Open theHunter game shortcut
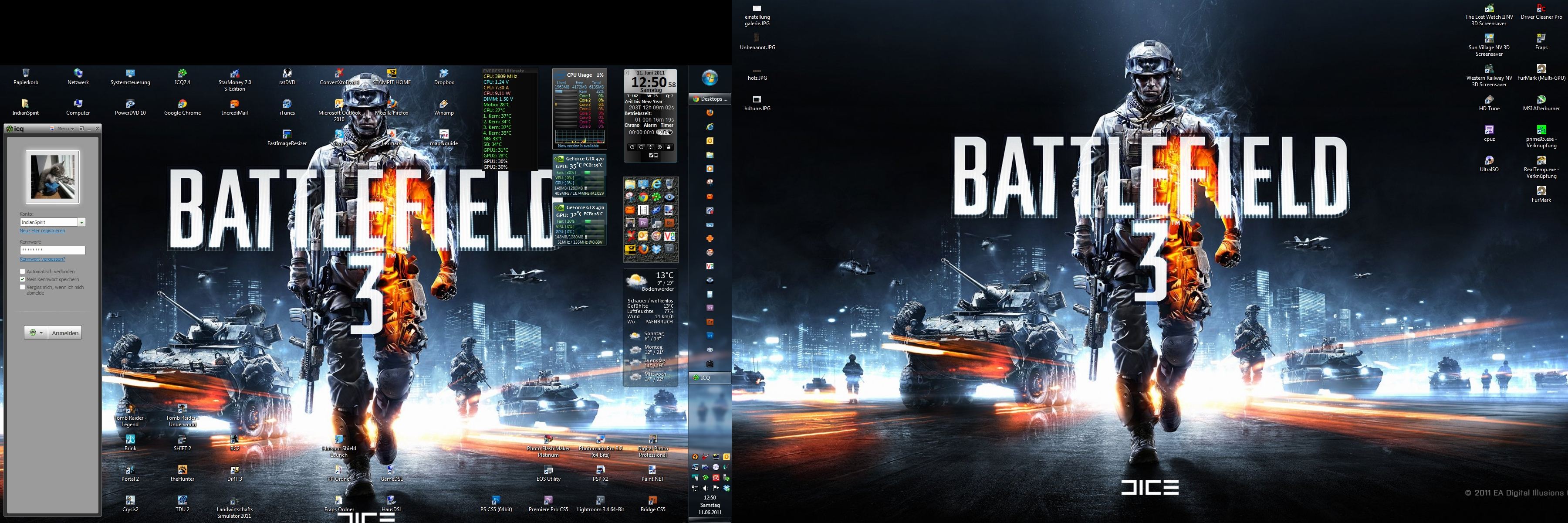This screenshot has width=1568, height=523. coord(182,473)
